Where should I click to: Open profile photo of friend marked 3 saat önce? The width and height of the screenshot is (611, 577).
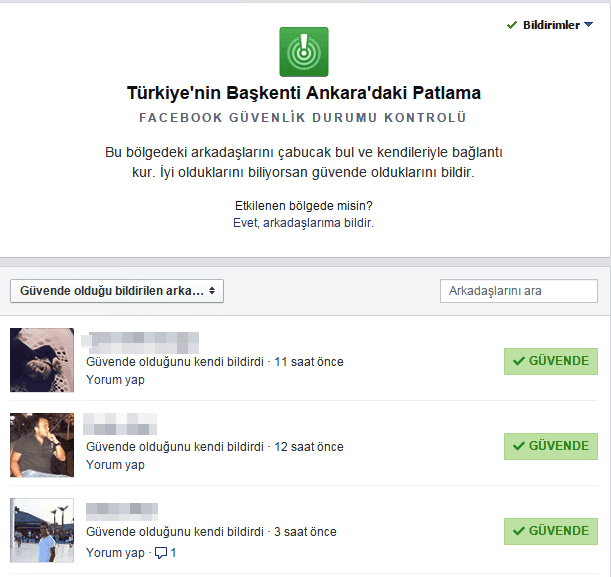[x=42, y=531]
